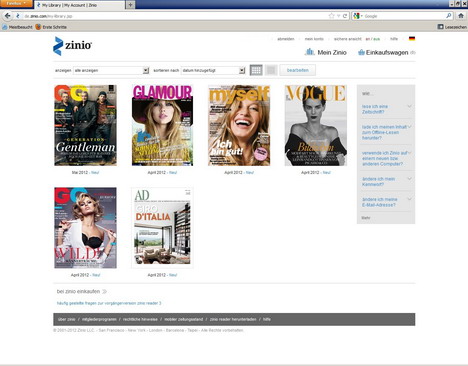Open the sortieren nach dropdown
This screenshot has width=468, height=366.
[x=213, y=70]
